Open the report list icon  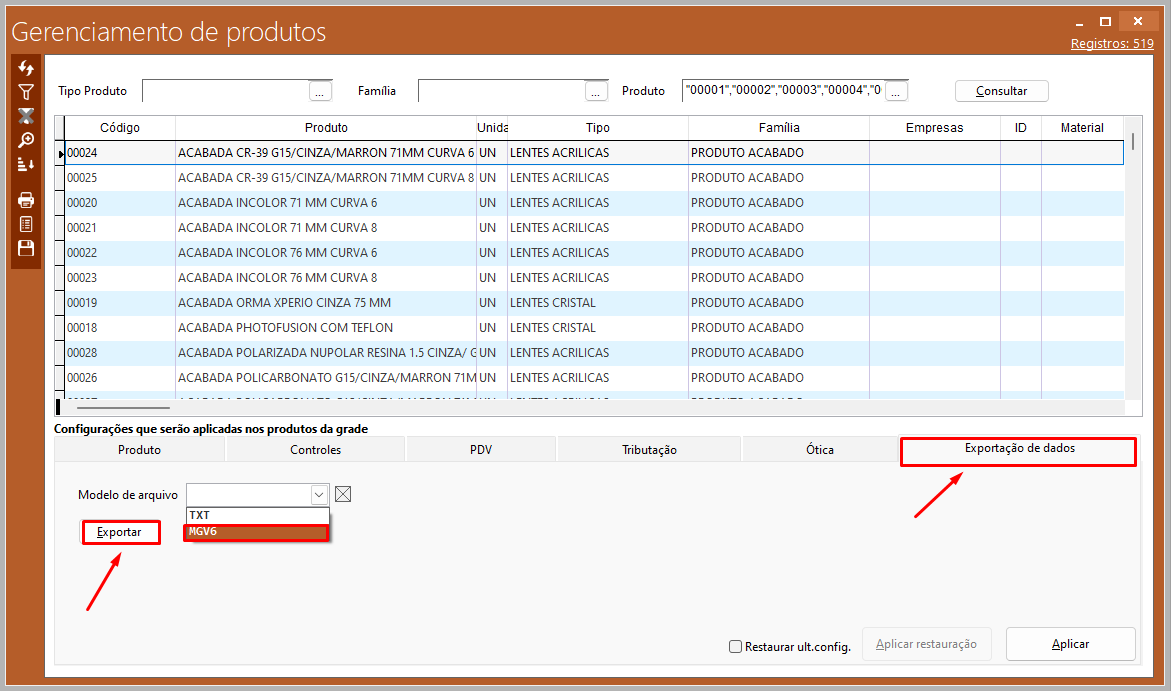click(26, 224)
